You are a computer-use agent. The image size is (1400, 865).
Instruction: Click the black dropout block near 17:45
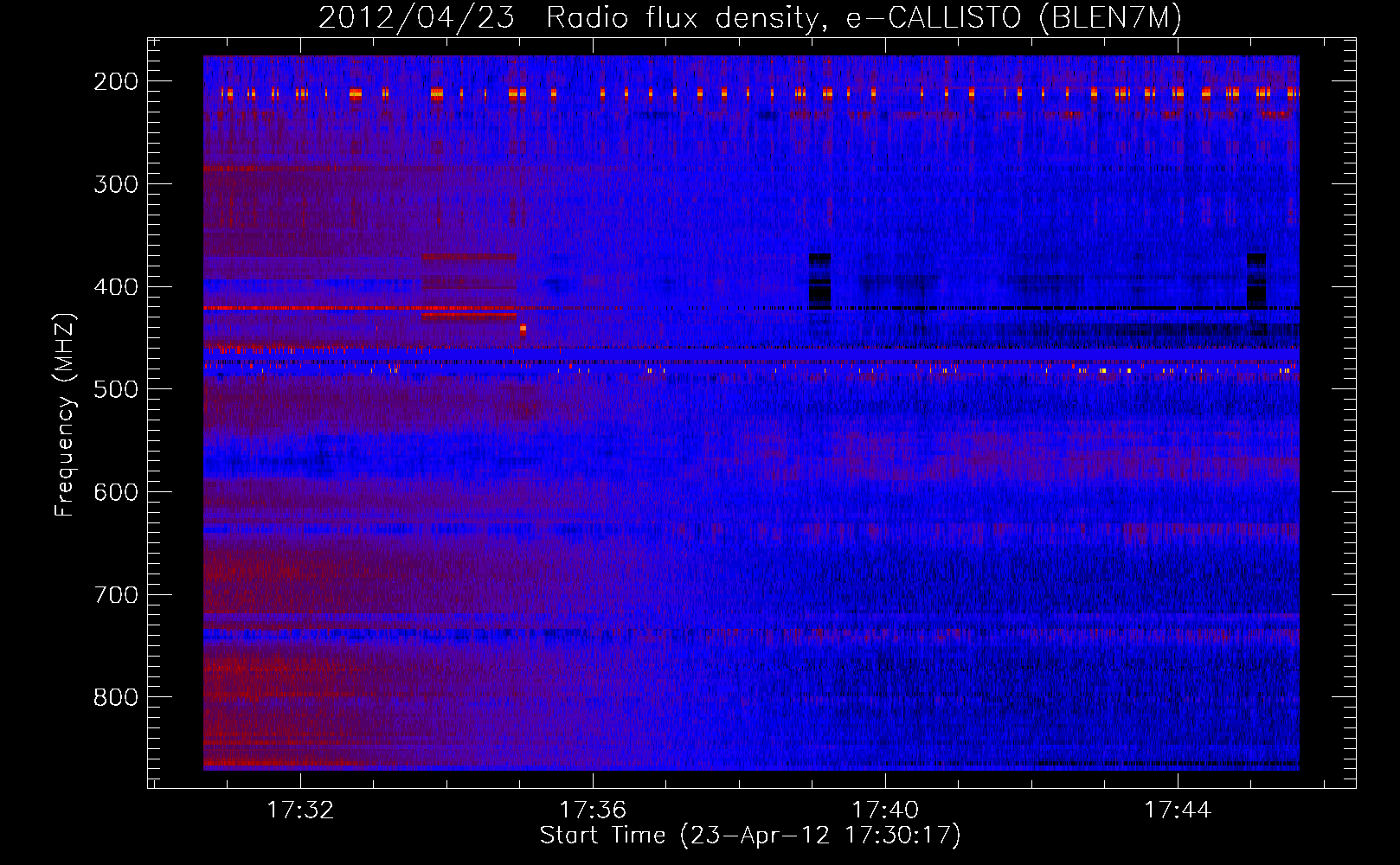coord(1256,281)
